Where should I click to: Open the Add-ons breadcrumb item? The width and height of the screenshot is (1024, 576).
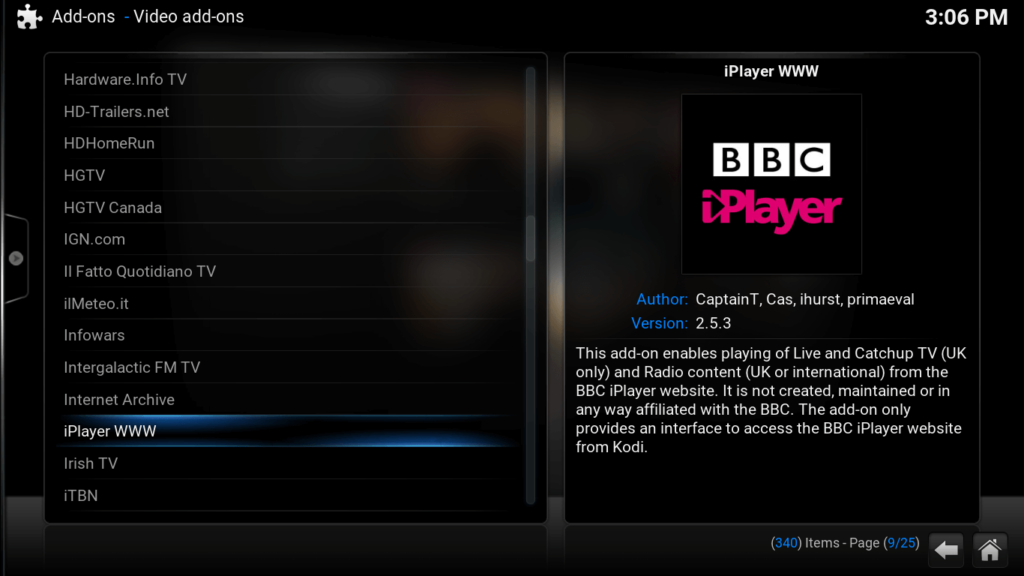point(82,17)
